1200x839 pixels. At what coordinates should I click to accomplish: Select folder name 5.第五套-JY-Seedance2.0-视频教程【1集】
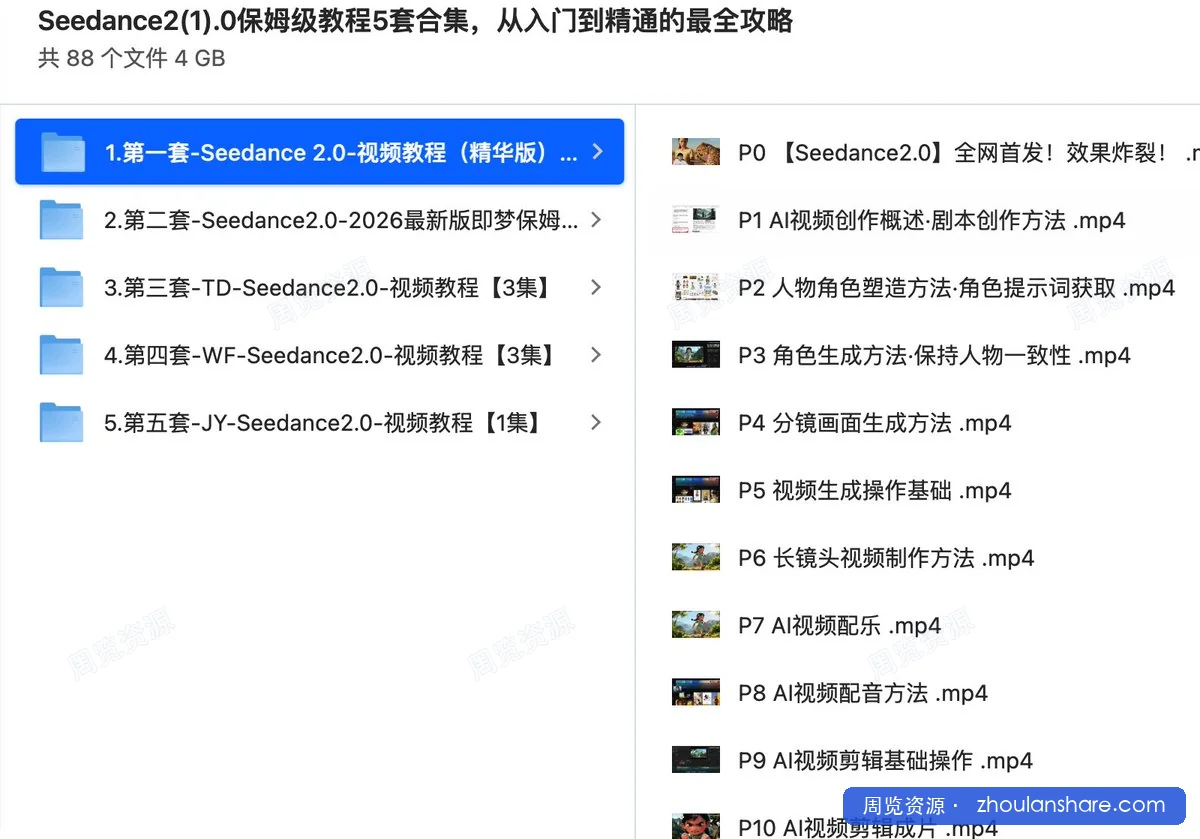click(x=325, y=423)
